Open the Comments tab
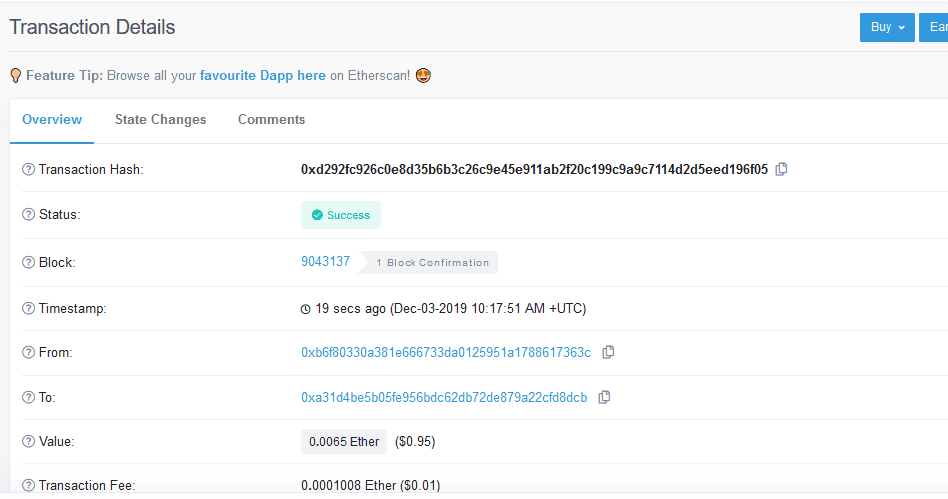The width and height of the screenshot is (948, 499). click(271, 120)
